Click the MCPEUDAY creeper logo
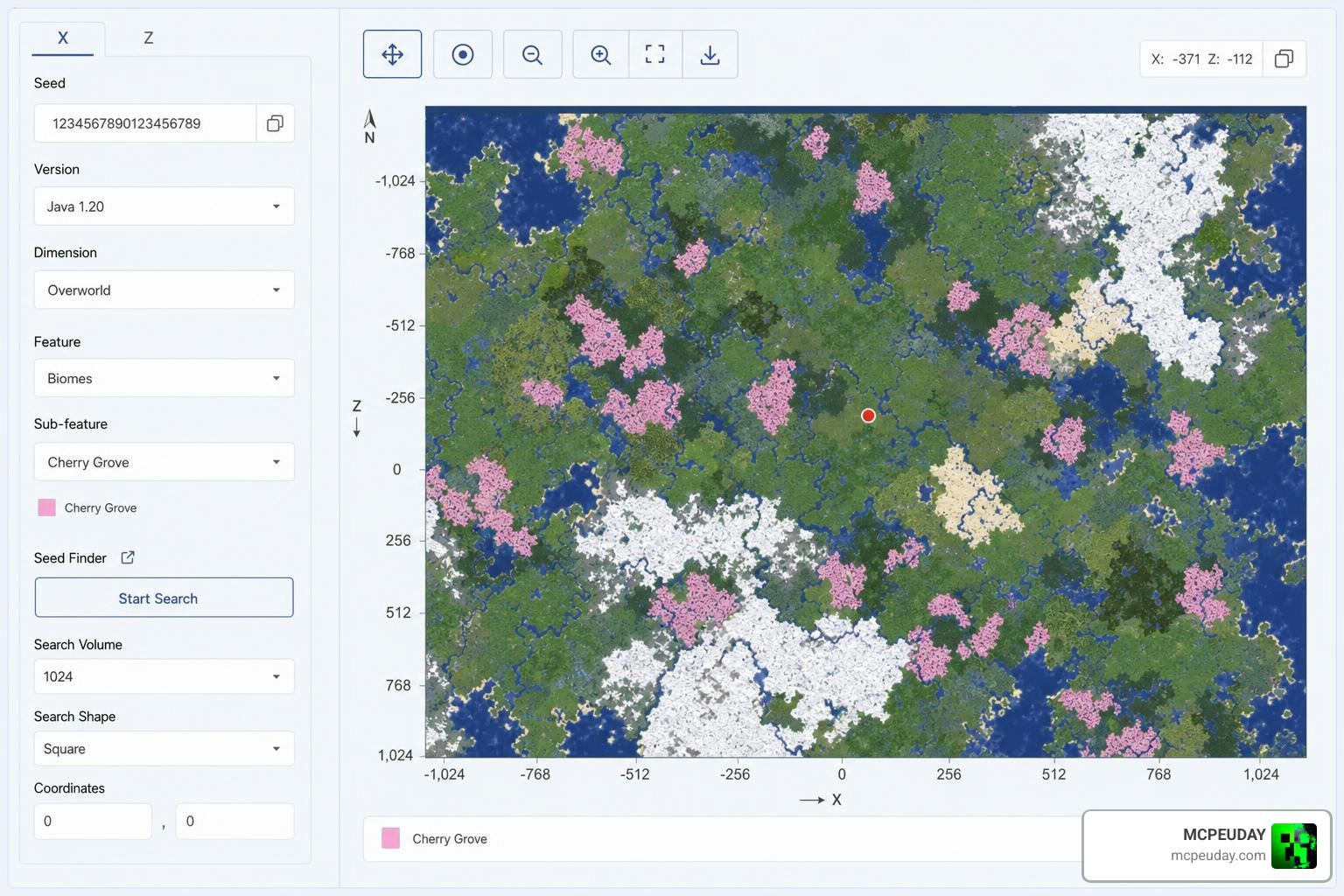Image resolution: width=1344 pixels, height=896 pixels. pyautogui.click(x=1294, y=845)
